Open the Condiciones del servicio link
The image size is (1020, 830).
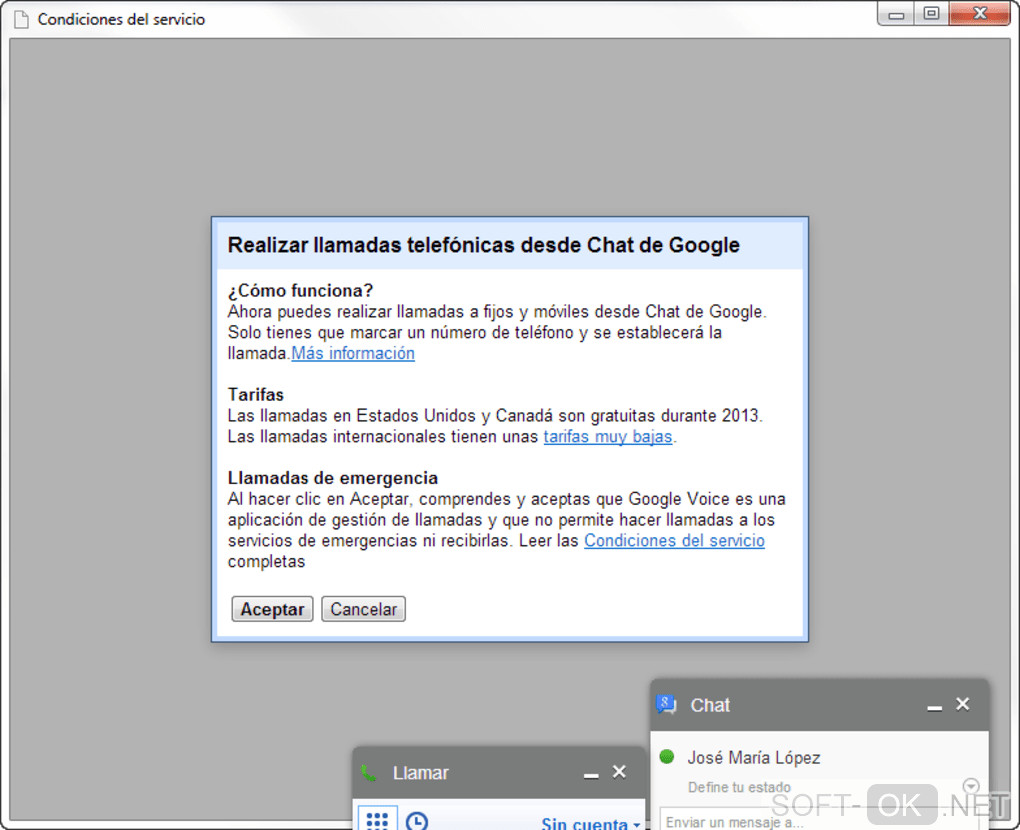[674, 541]
